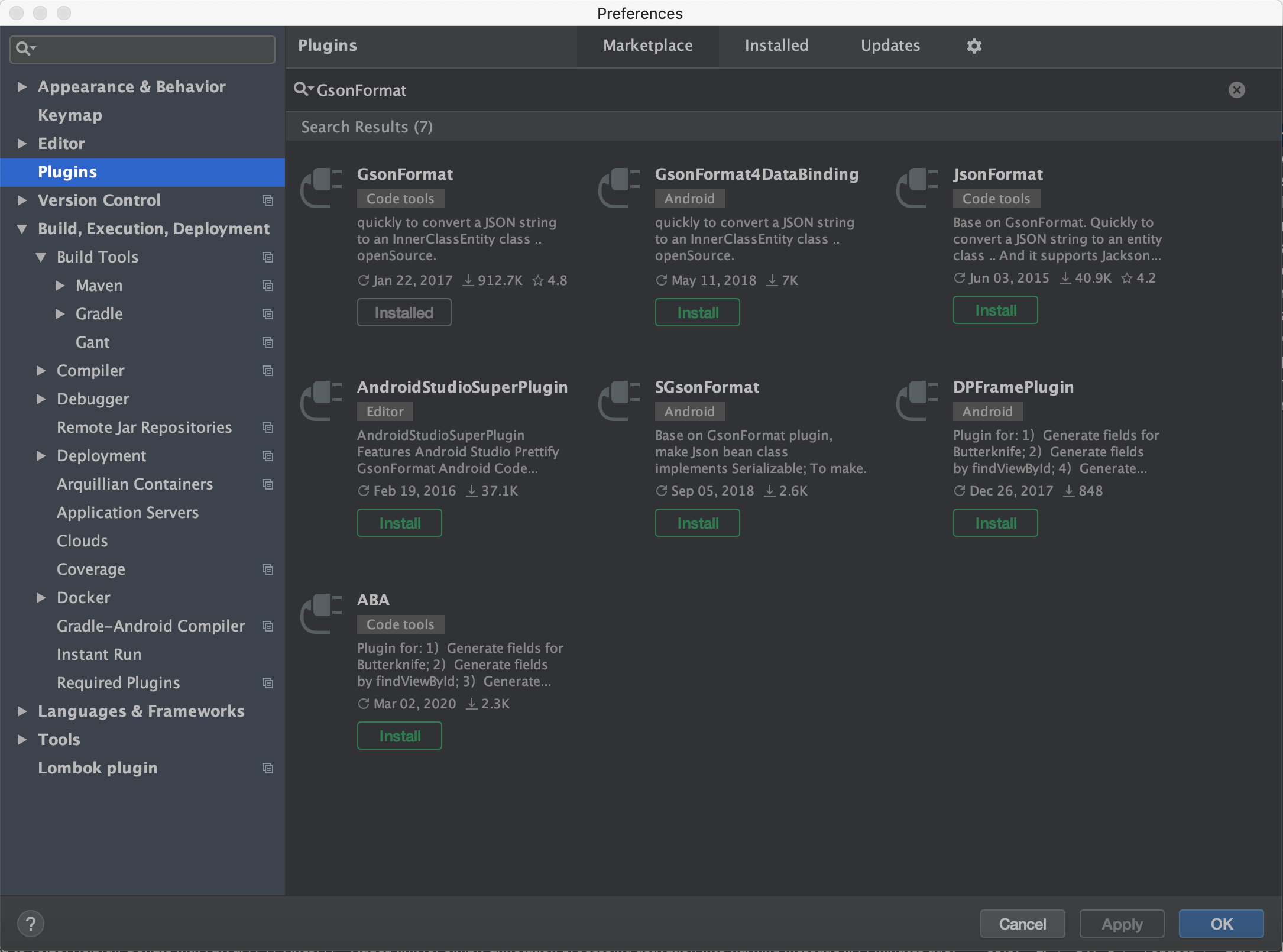
Task: Clear the GsonFormat search with X icon
Action: pos(1236,90)
